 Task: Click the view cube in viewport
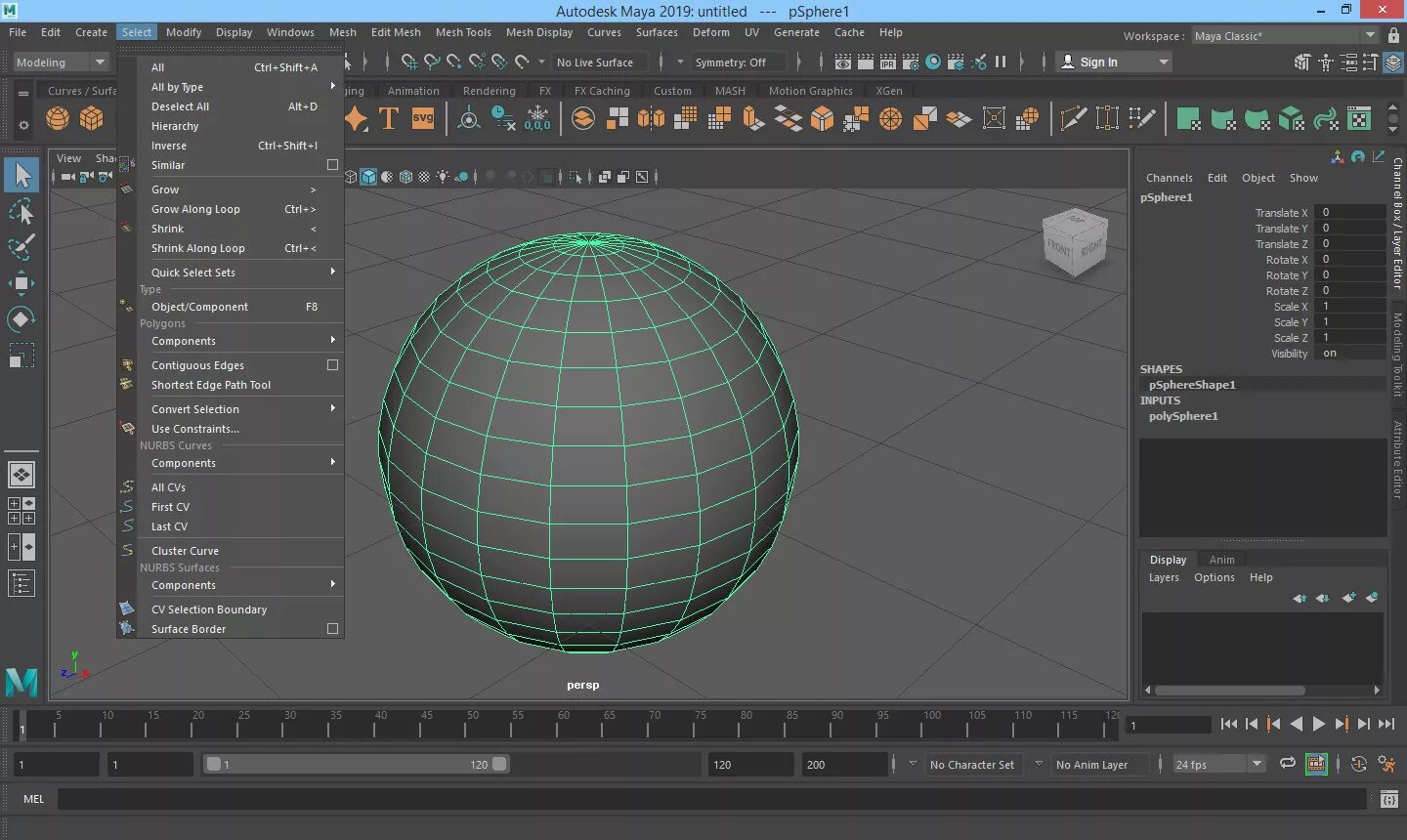coord(1074,241)
